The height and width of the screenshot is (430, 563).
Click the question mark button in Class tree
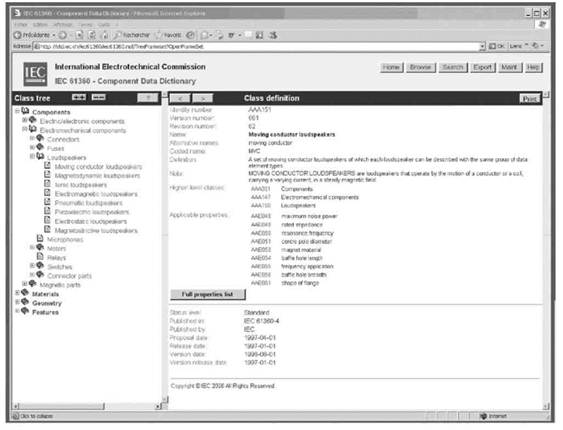tap(148, 98)
